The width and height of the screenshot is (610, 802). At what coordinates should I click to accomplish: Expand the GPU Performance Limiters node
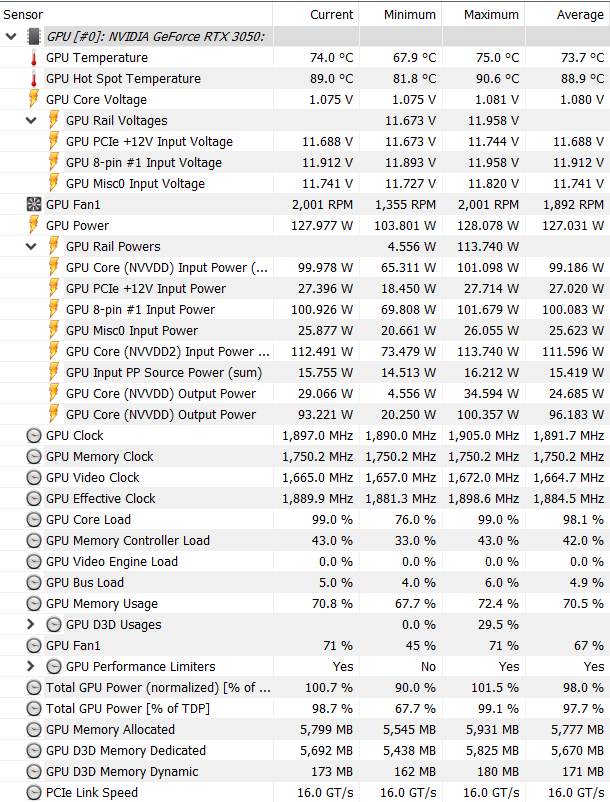(31, 666)
